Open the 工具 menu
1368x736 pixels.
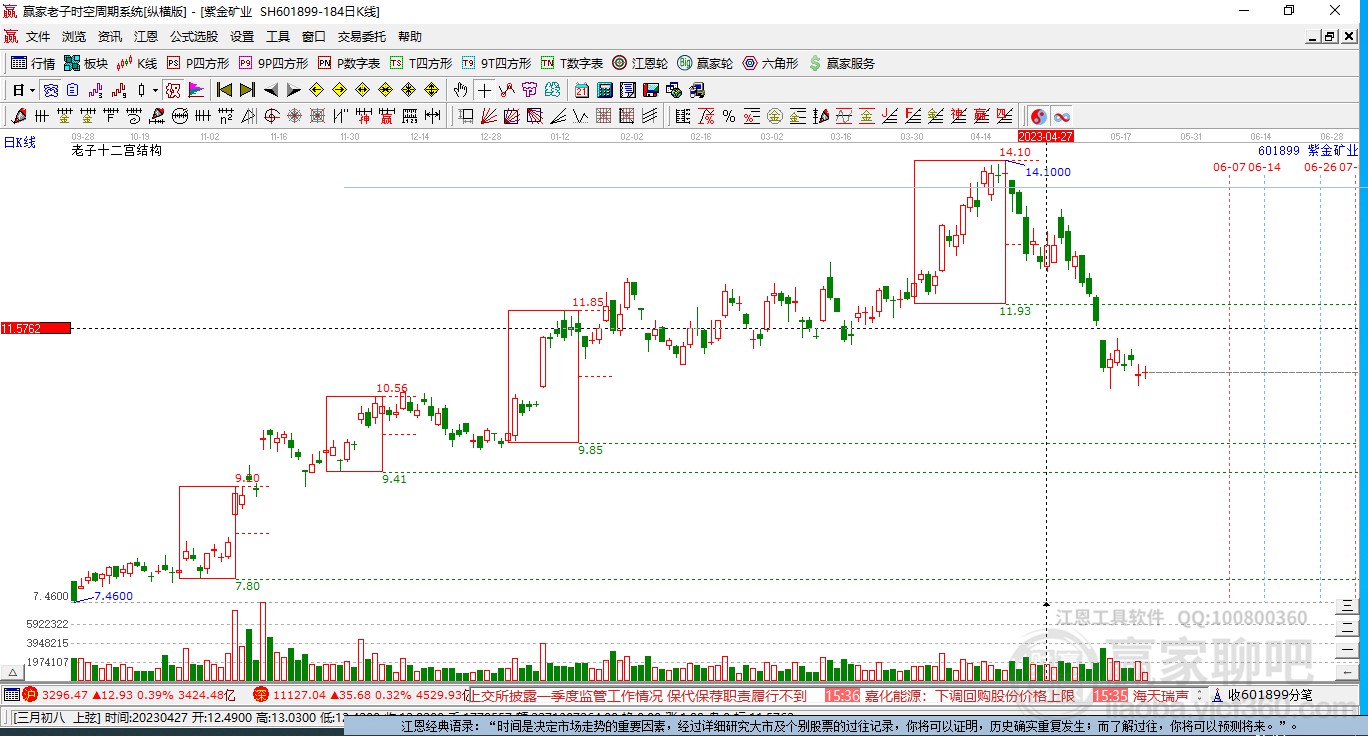[278, 36]
